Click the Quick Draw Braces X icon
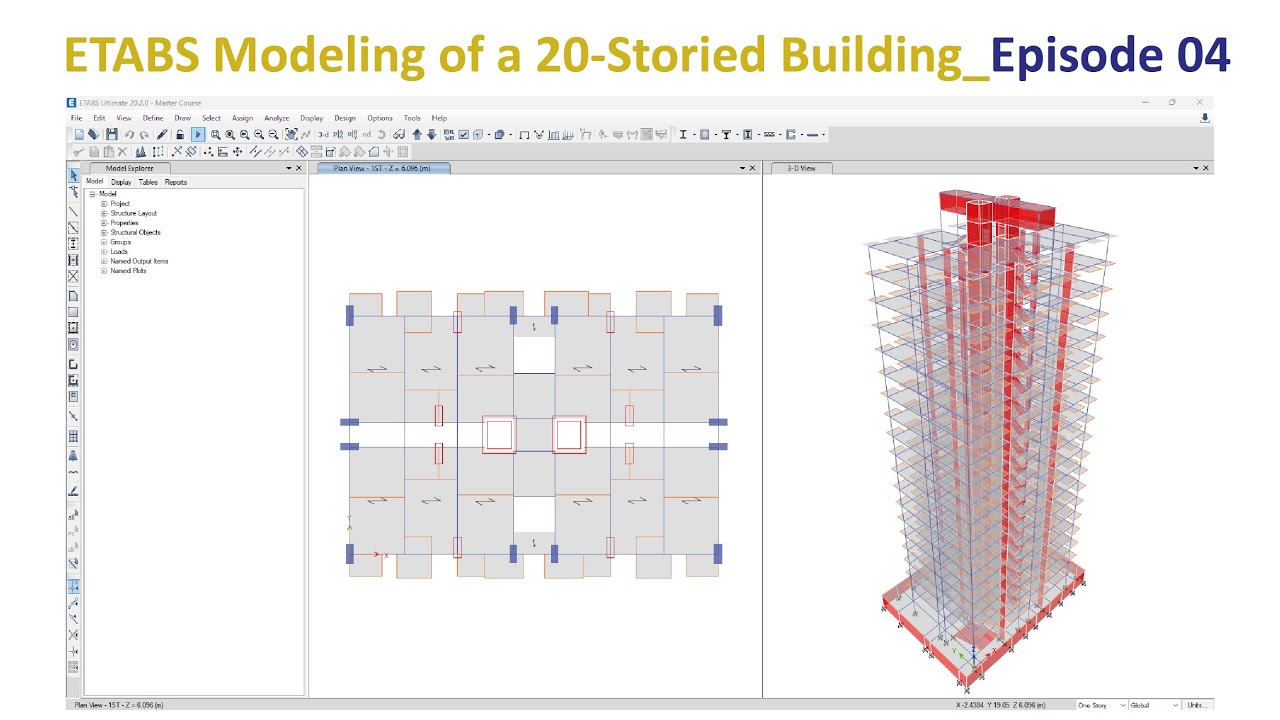This screenshot has height=720, width=1280. [x=73, y=276]
